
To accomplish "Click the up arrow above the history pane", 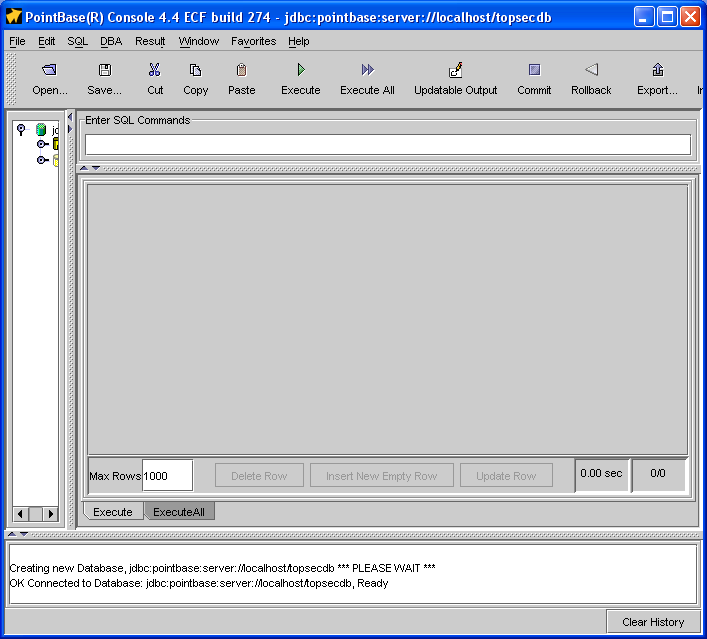I will (x=12, y=534).
